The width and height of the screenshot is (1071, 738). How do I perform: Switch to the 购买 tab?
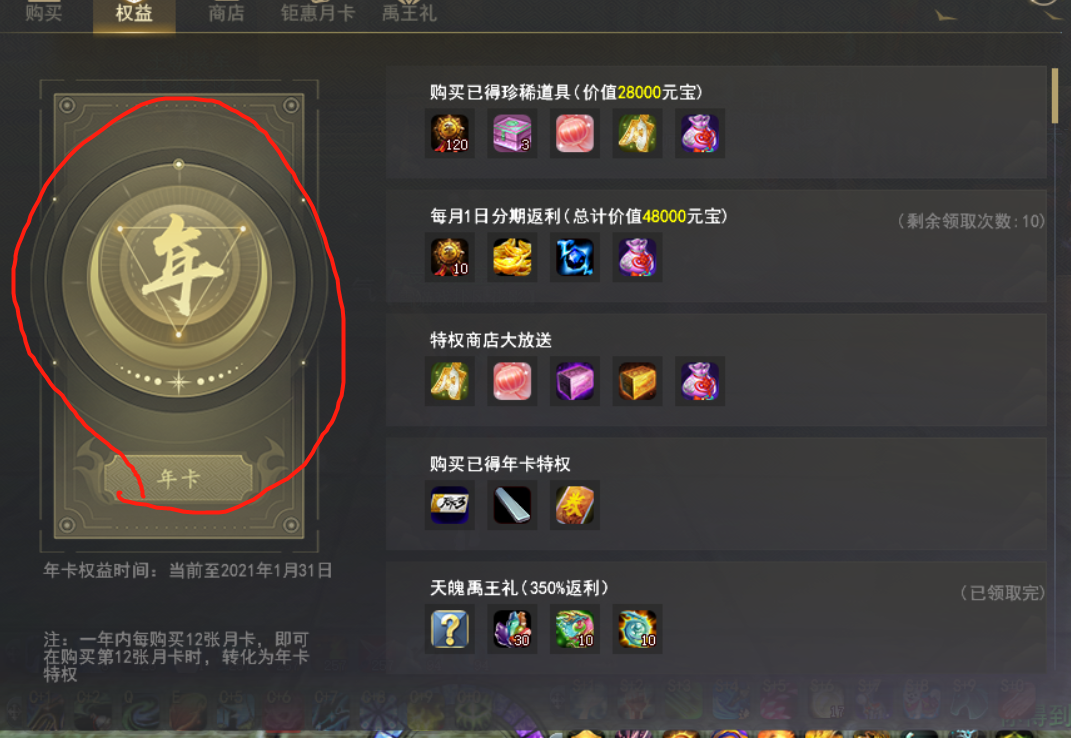(x=44, y=13)
